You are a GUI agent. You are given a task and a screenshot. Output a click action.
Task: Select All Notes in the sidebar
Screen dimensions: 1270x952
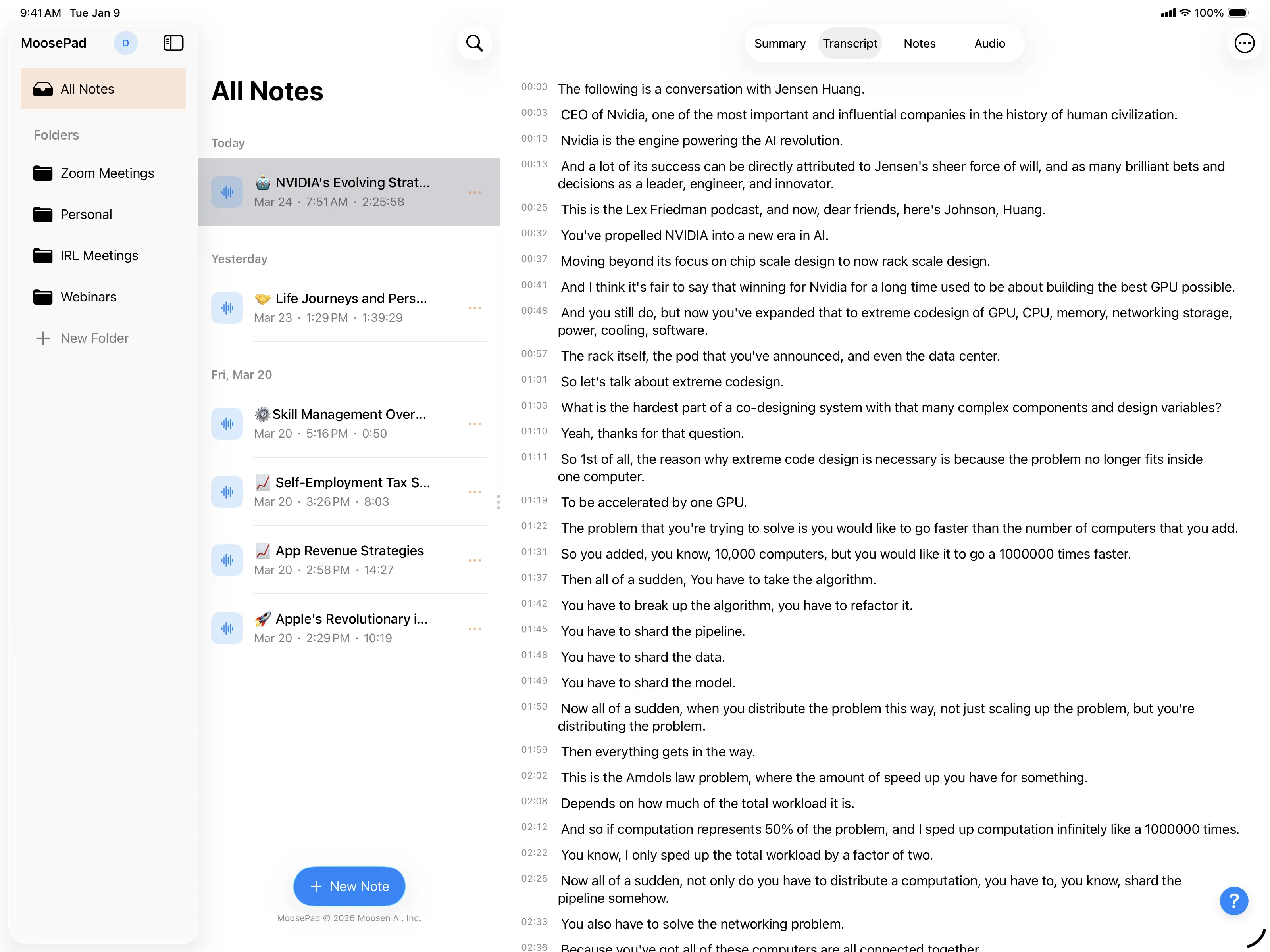pyautogui.click(x=103, y=89)
